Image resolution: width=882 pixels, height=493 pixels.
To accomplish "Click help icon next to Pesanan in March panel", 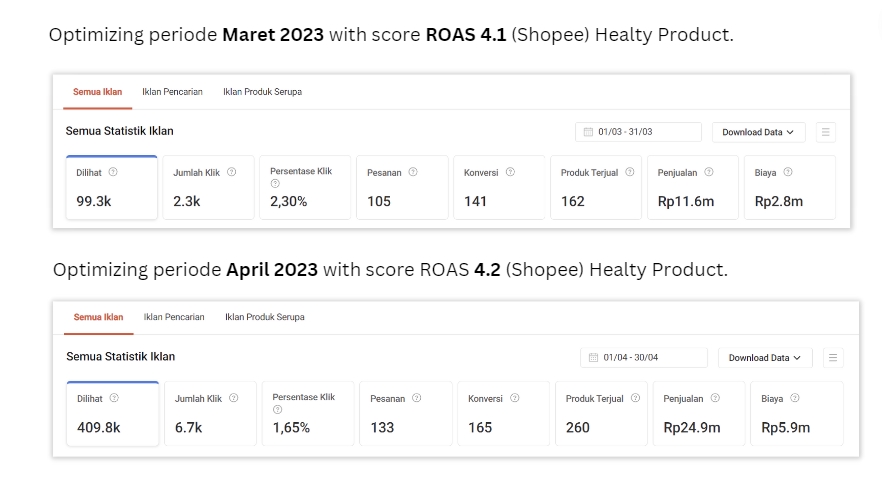I will coord(413,172).
